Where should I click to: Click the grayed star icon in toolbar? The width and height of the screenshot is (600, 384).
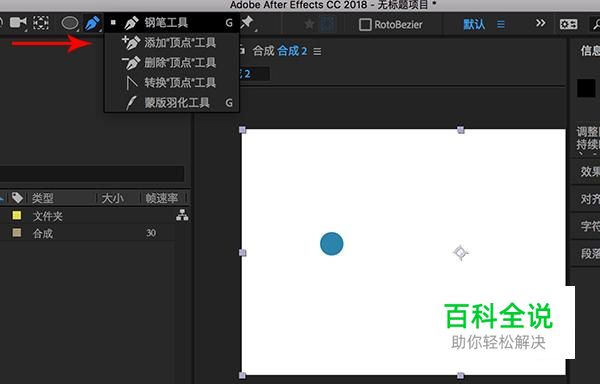[309, 24]
